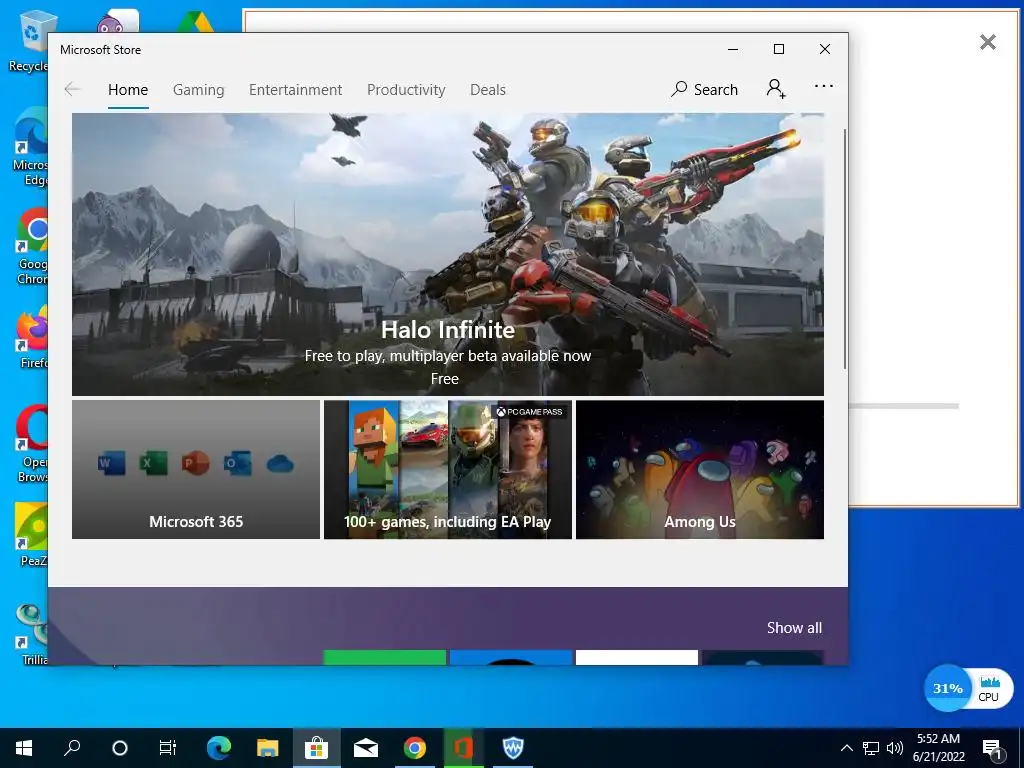Screen dimensions: 1024x768
Task: Open taskbar search magnifier
Action: point(72,748)
